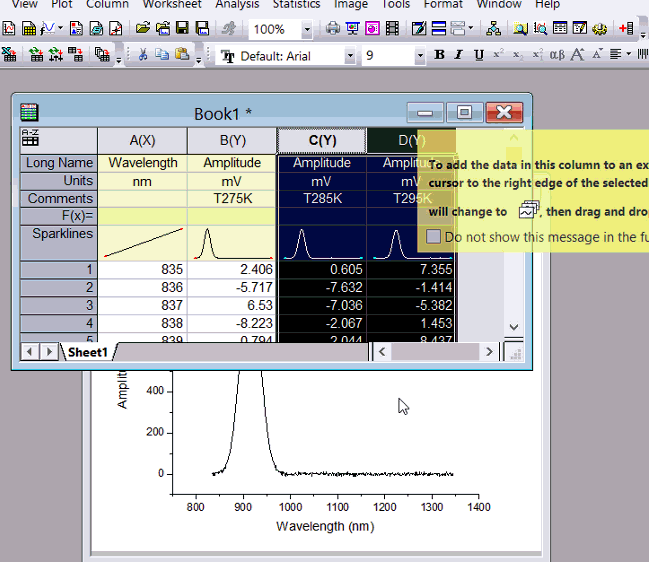This screenshot has height=566, width=652.
Task: Open the font name dropdown
Action: click(x=350, y=55)
